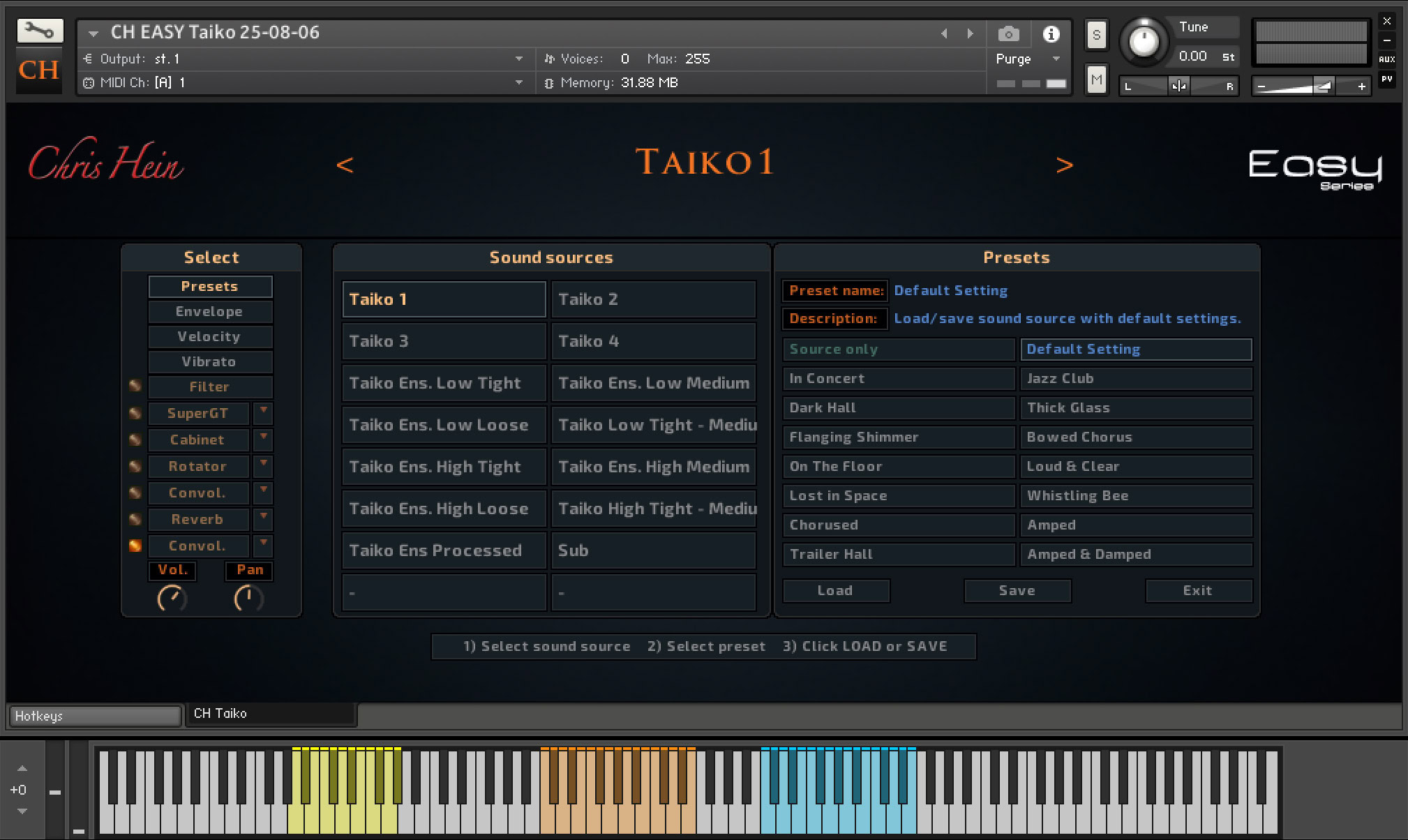Adjust the Pan knob in Select panel

[x=248, y=599]
